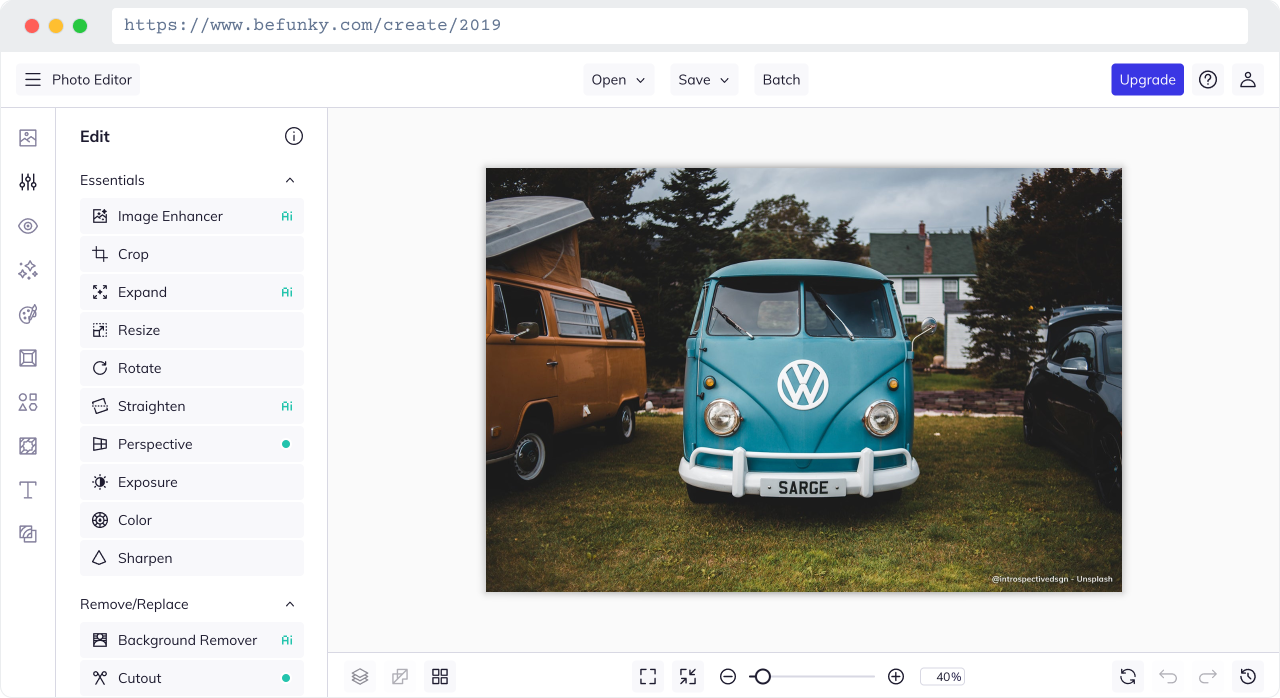Image resolution: width=1280 pixels, height=698 pixels.
Task: Select the Resize tool
Action: click(192, 330)
